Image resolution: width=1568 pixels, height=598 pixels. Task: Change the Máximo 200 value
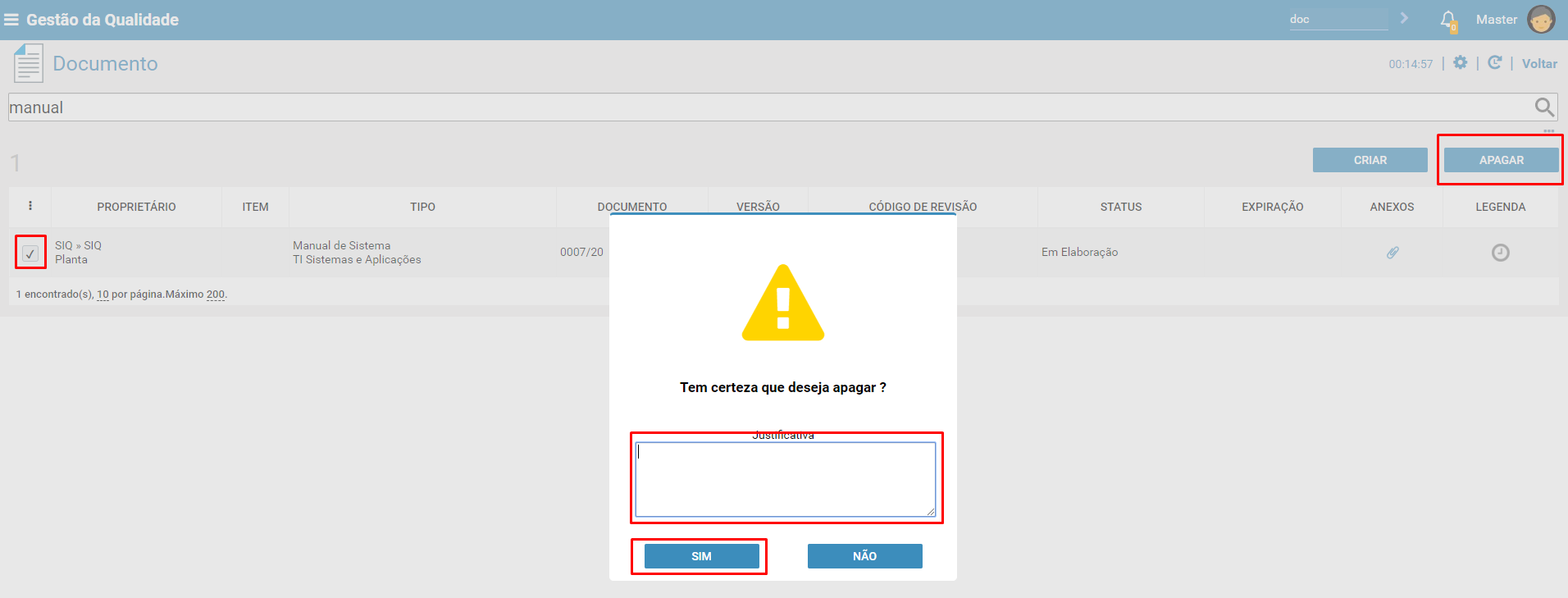[x=216, y=294]
